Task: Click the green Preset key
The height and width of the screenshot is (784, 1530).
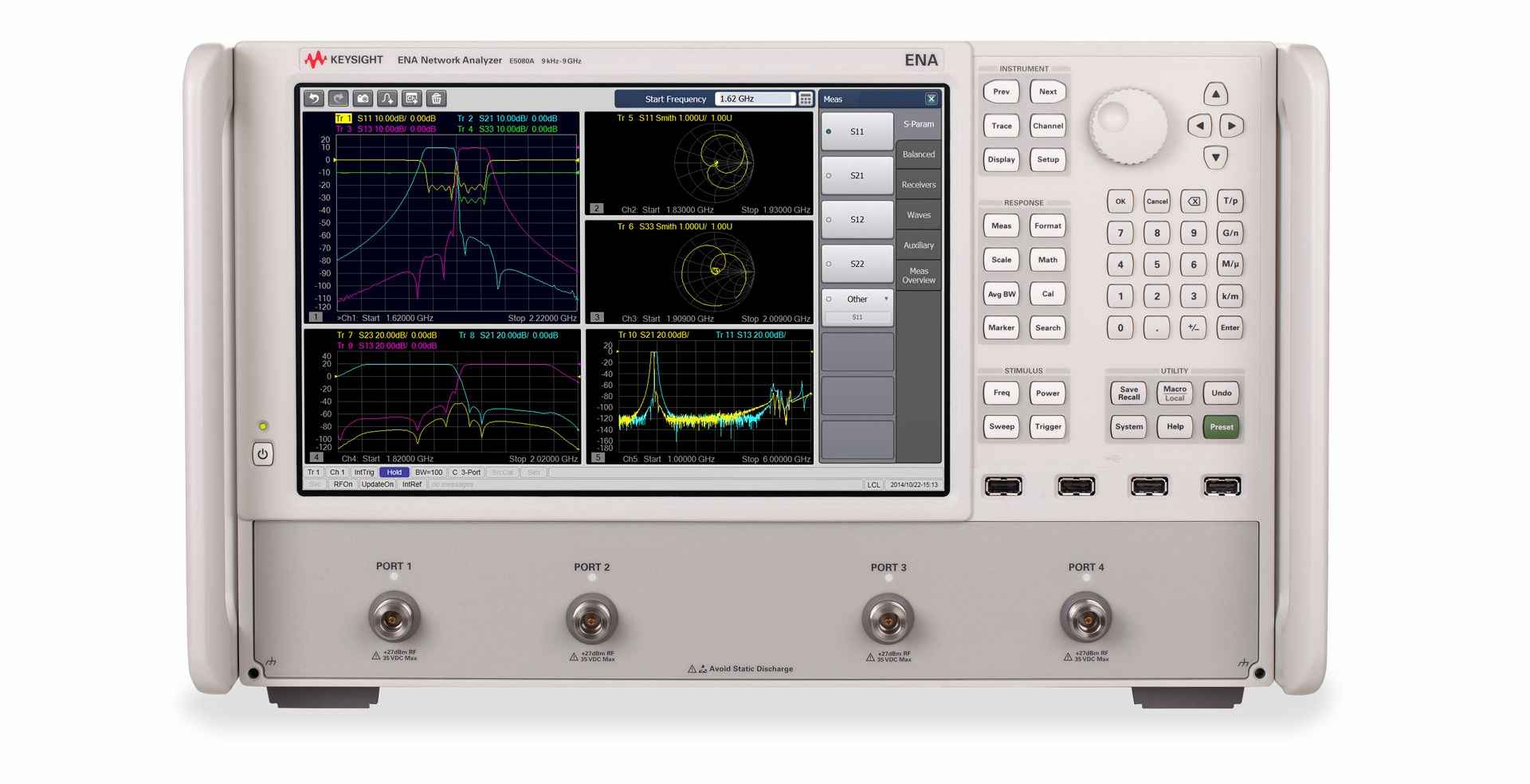Action: [1222, 427]
